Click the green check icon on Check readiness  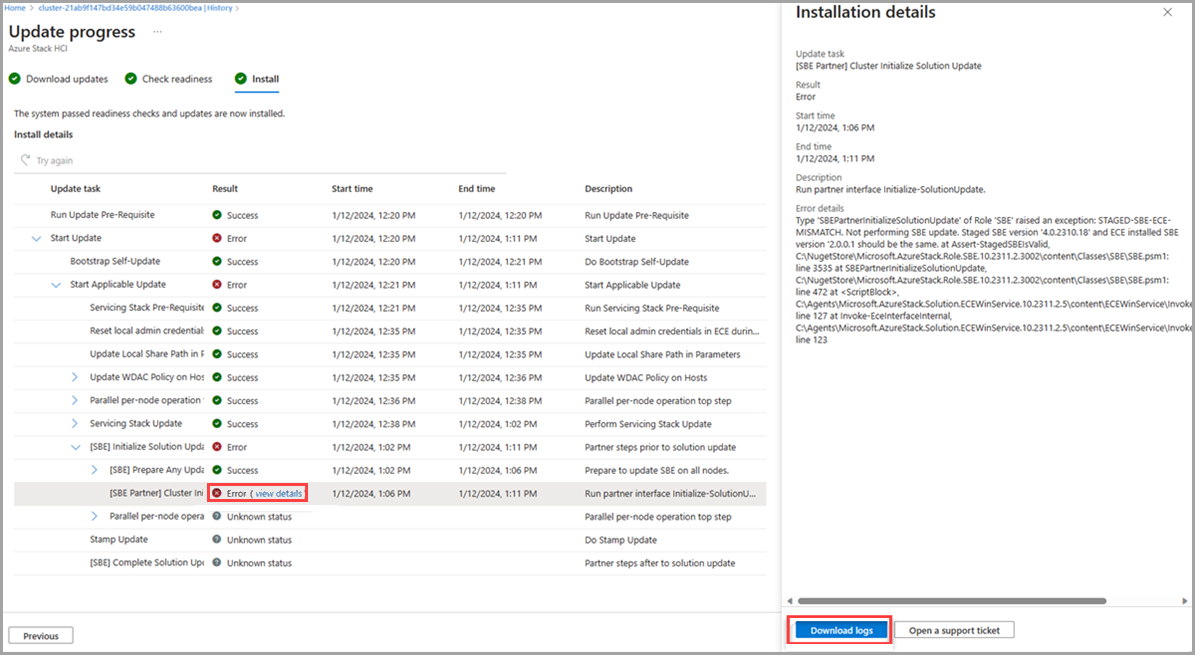131,79
